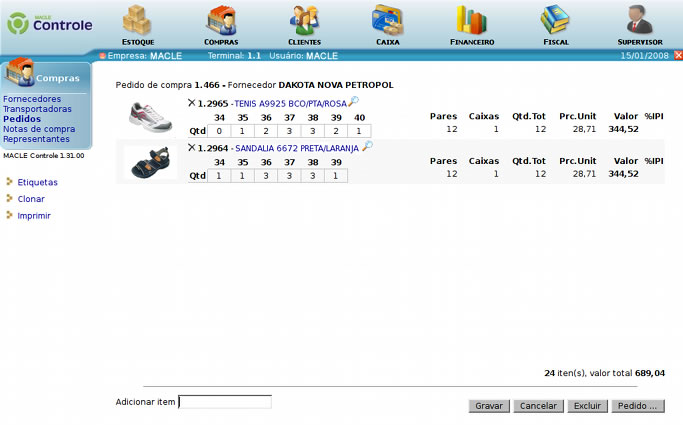Screen dimensions: 683x425
Task: Edit size 40 quantity for TENIS A9925
Action: tap(359, 131)
